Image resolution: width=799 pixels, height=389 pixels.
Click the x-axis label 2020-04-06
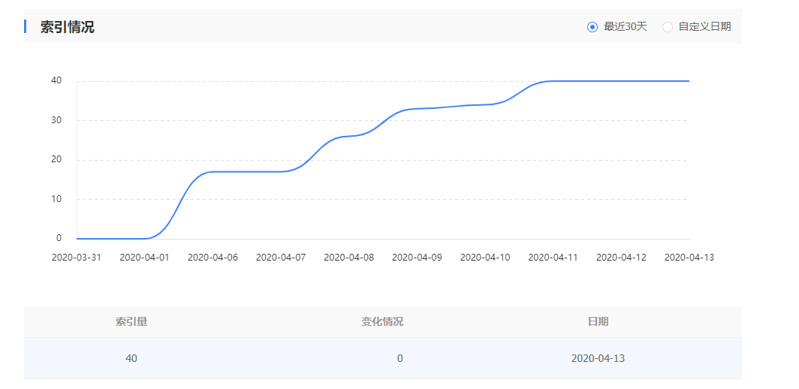(212, 257)
